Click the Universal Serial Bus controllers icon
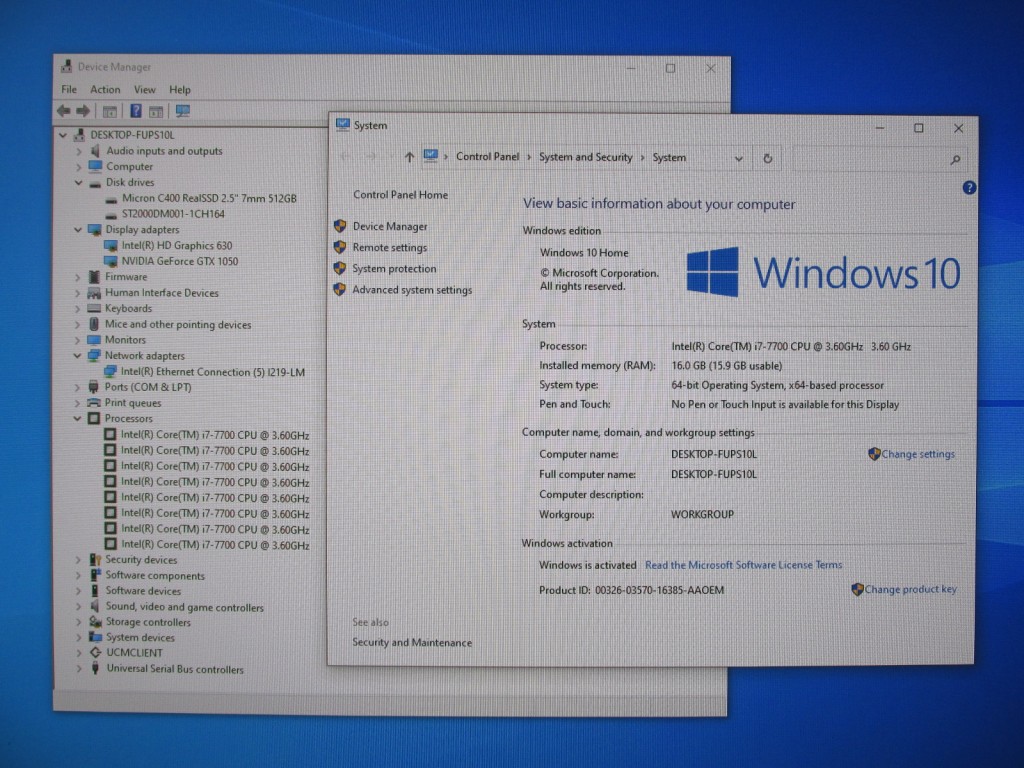The image size is (1024, 768). click(x=95, y=669)
